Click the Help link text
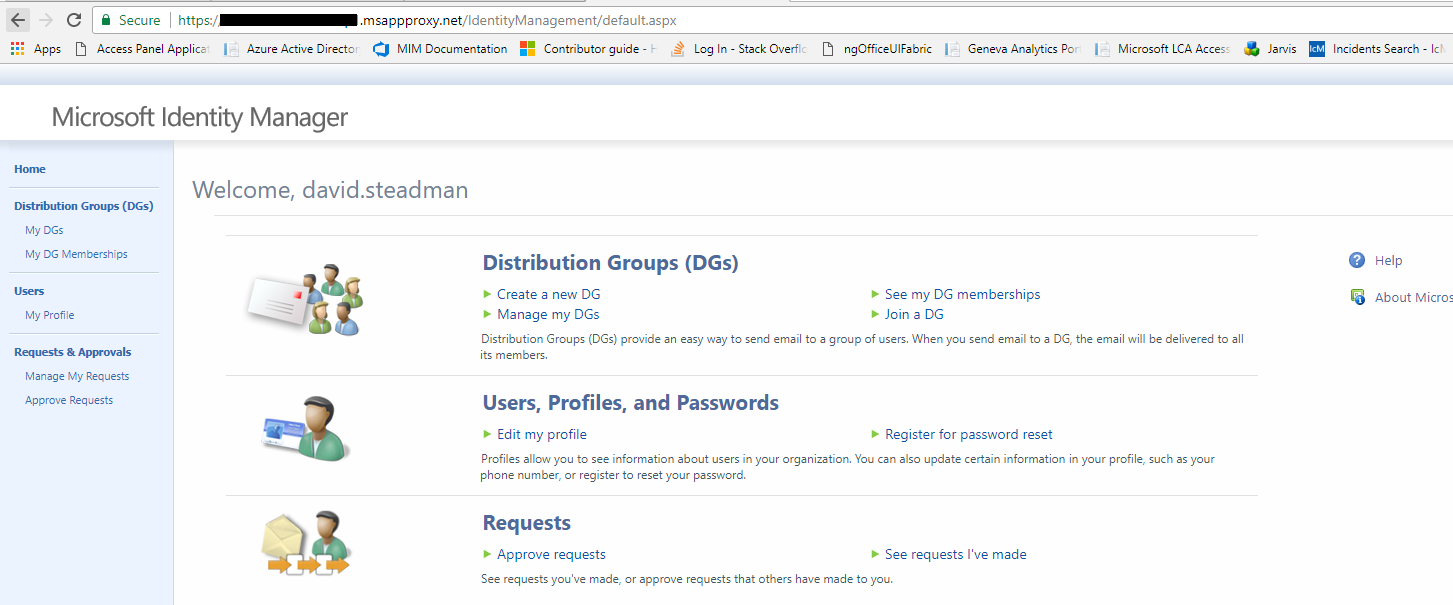Viewport: 1453px width, 605px height. pyautogui.click(x=1388, y=260)
